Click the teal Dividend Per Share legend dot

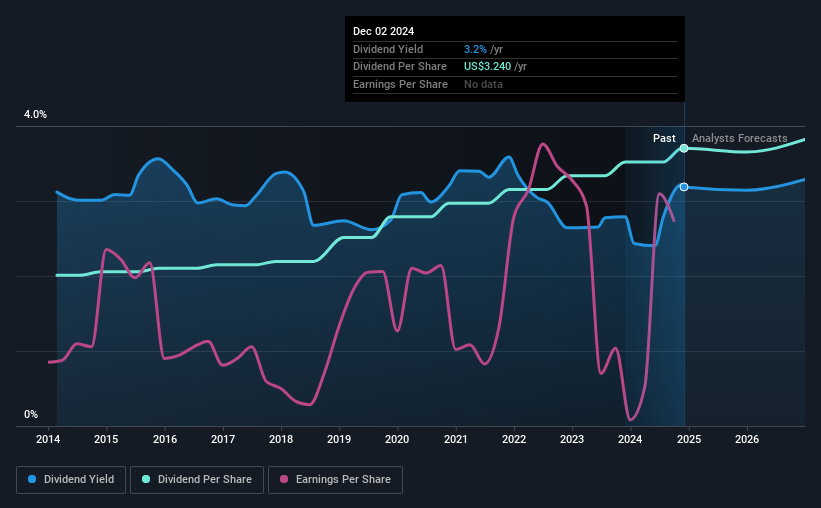tap(146, 479)
